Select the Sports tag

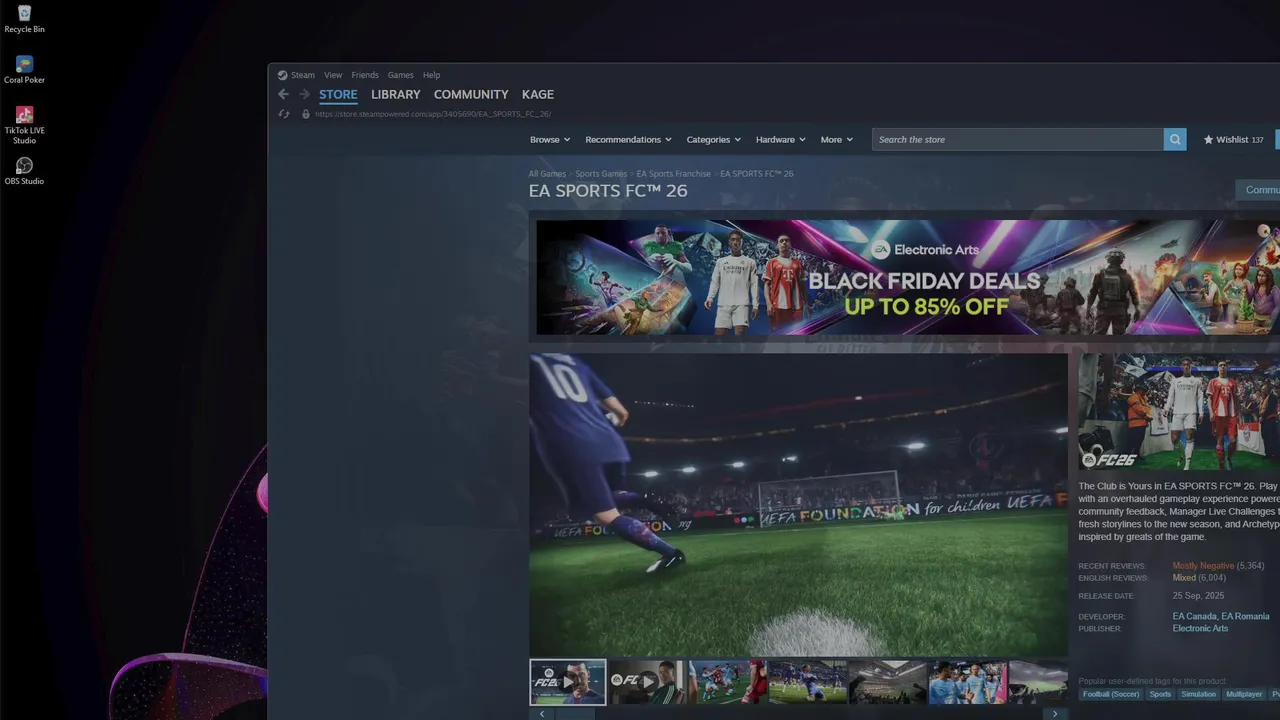click(1160, 694)
